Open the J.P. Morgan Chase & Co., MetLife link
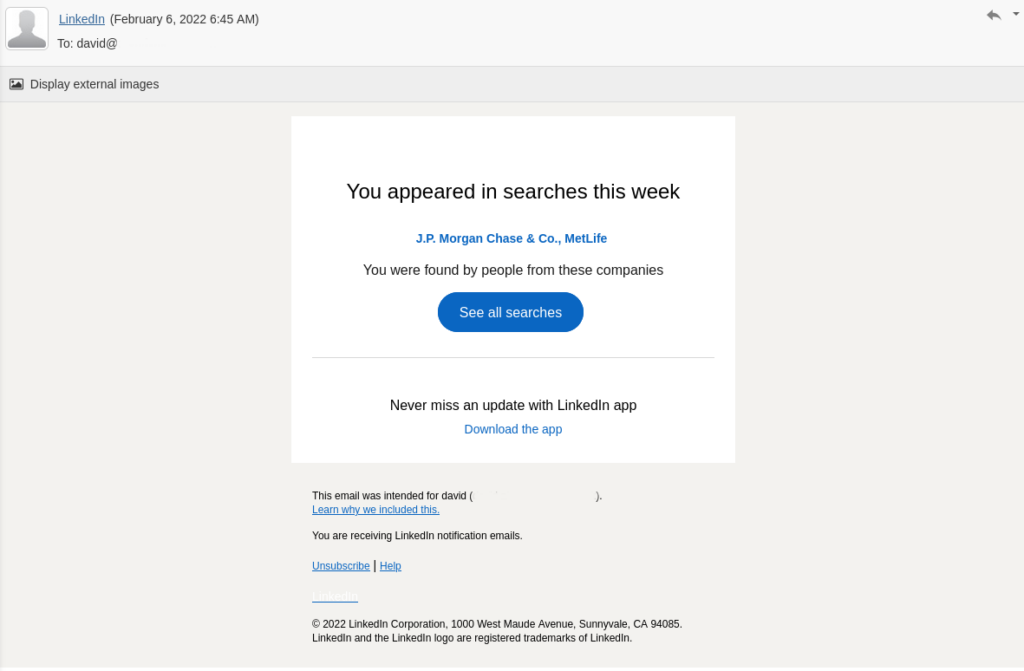This screenshot has height=671, width=1024. click(511, 238)
